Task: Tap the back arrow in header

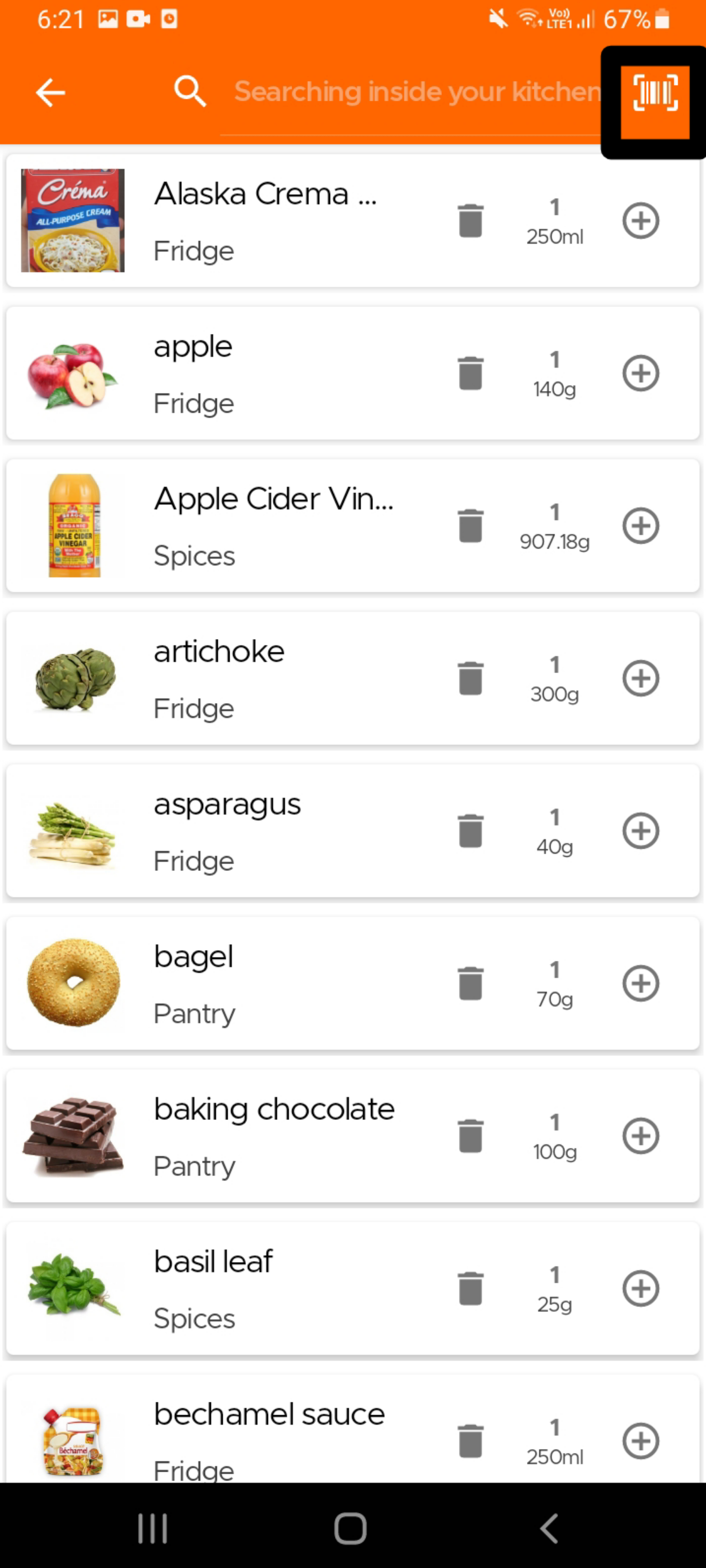Action: 50,93
